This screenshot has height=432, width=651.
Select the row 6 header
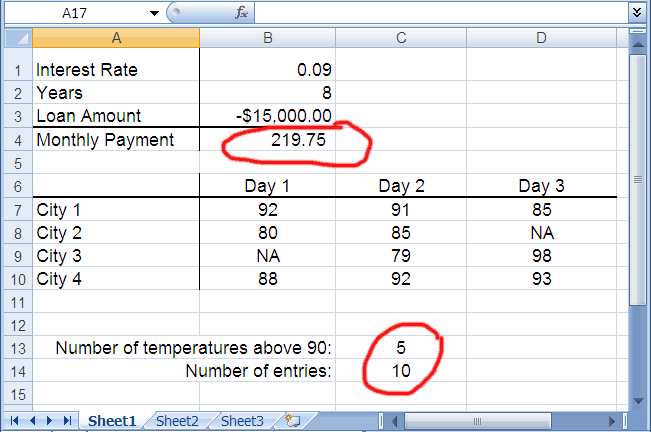(15, 185)
